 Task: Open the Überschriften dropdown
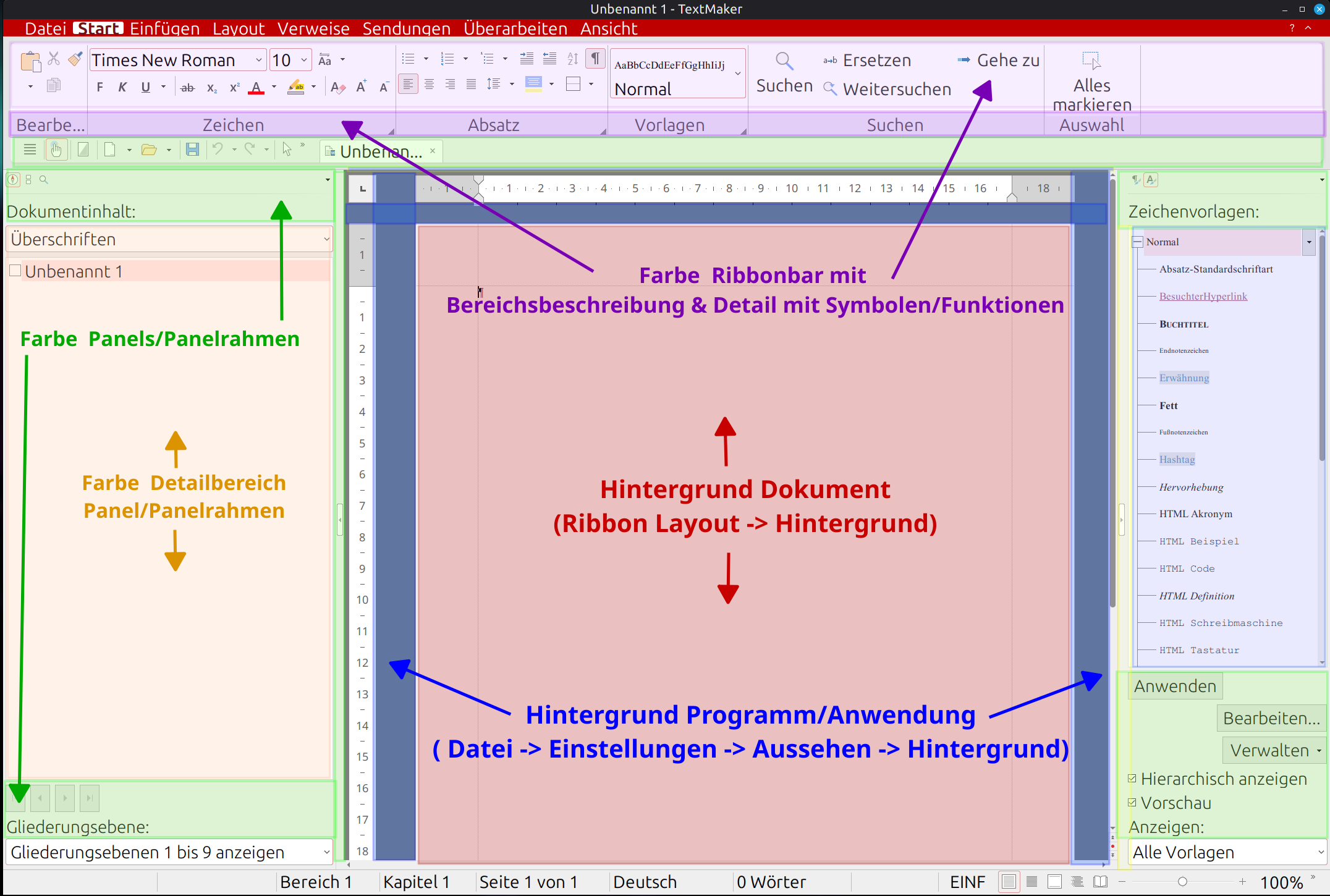click(x=169, y=239)
